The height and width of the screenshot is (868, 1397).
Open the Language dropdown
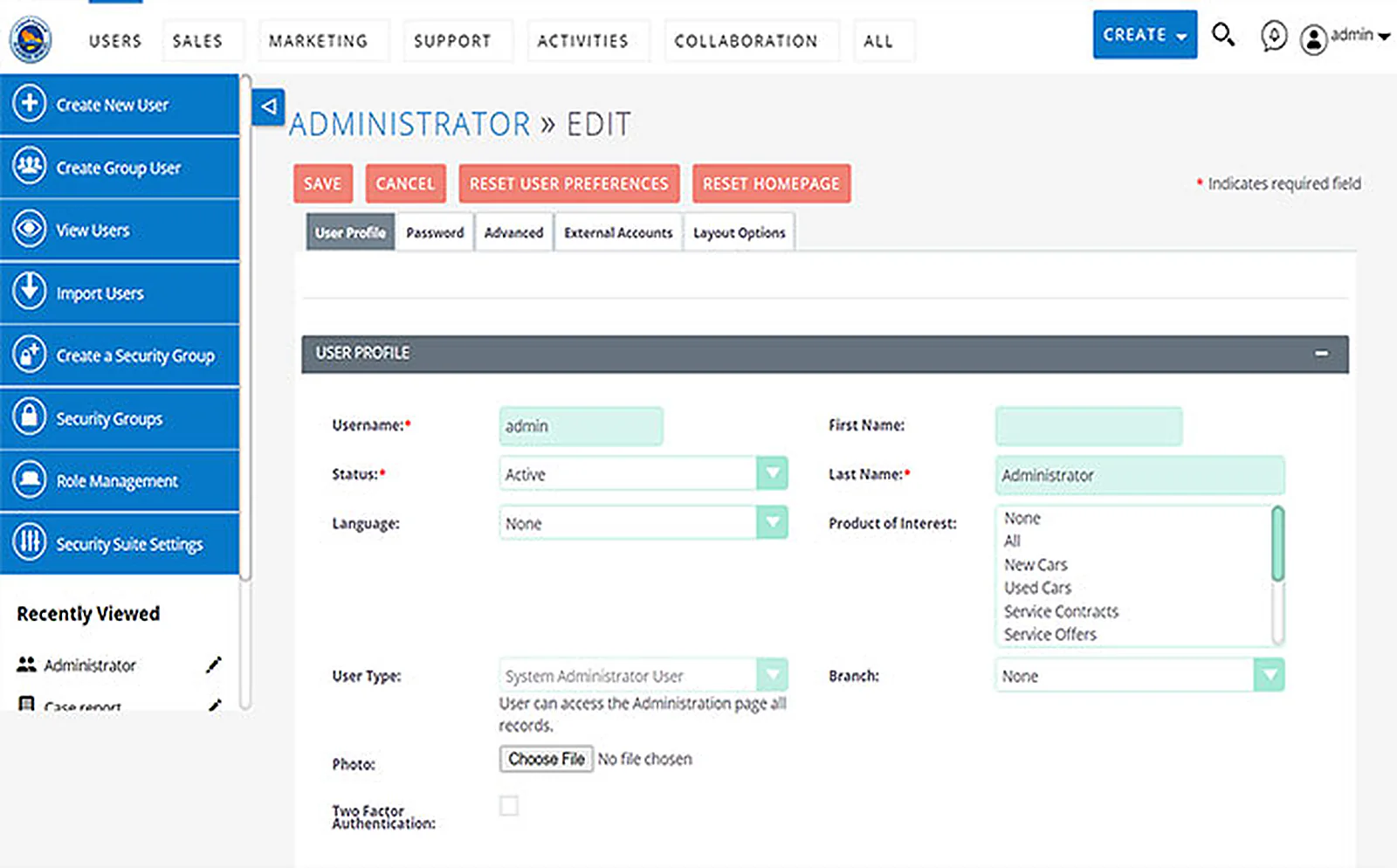click(643, 522)
